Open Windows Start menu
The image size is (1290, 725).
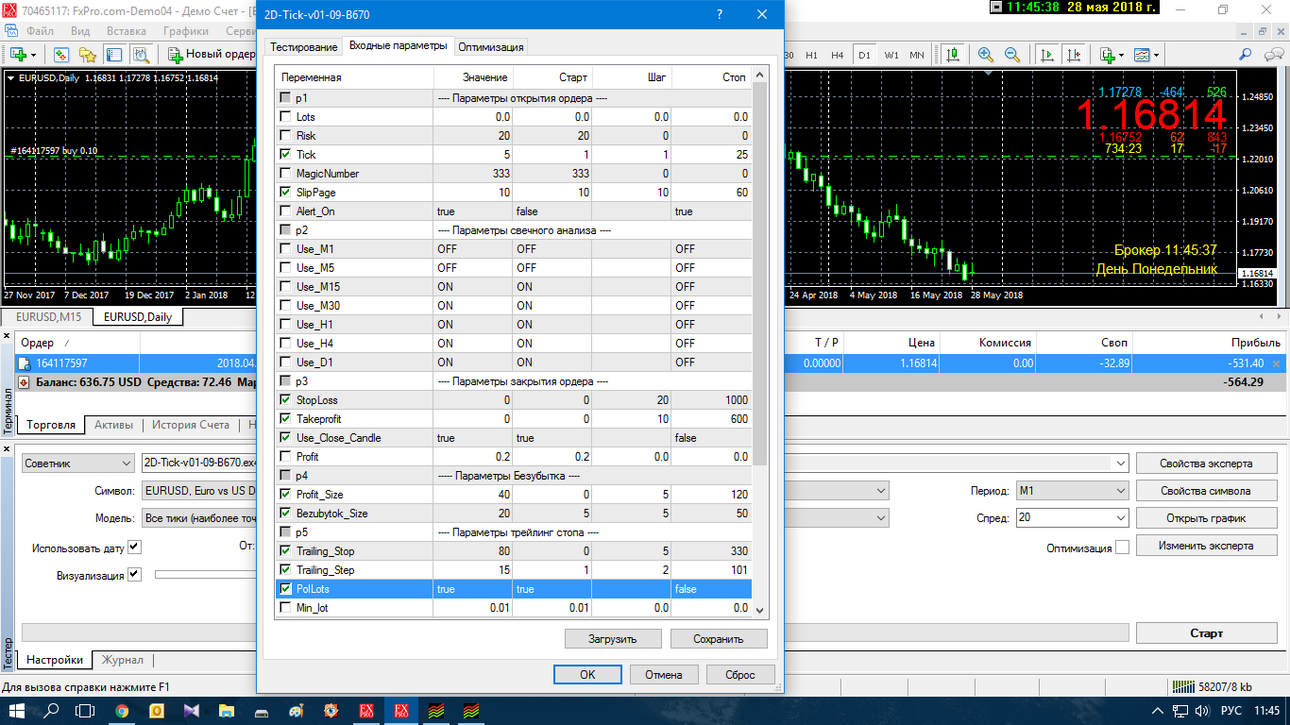(x=17, y=710)
